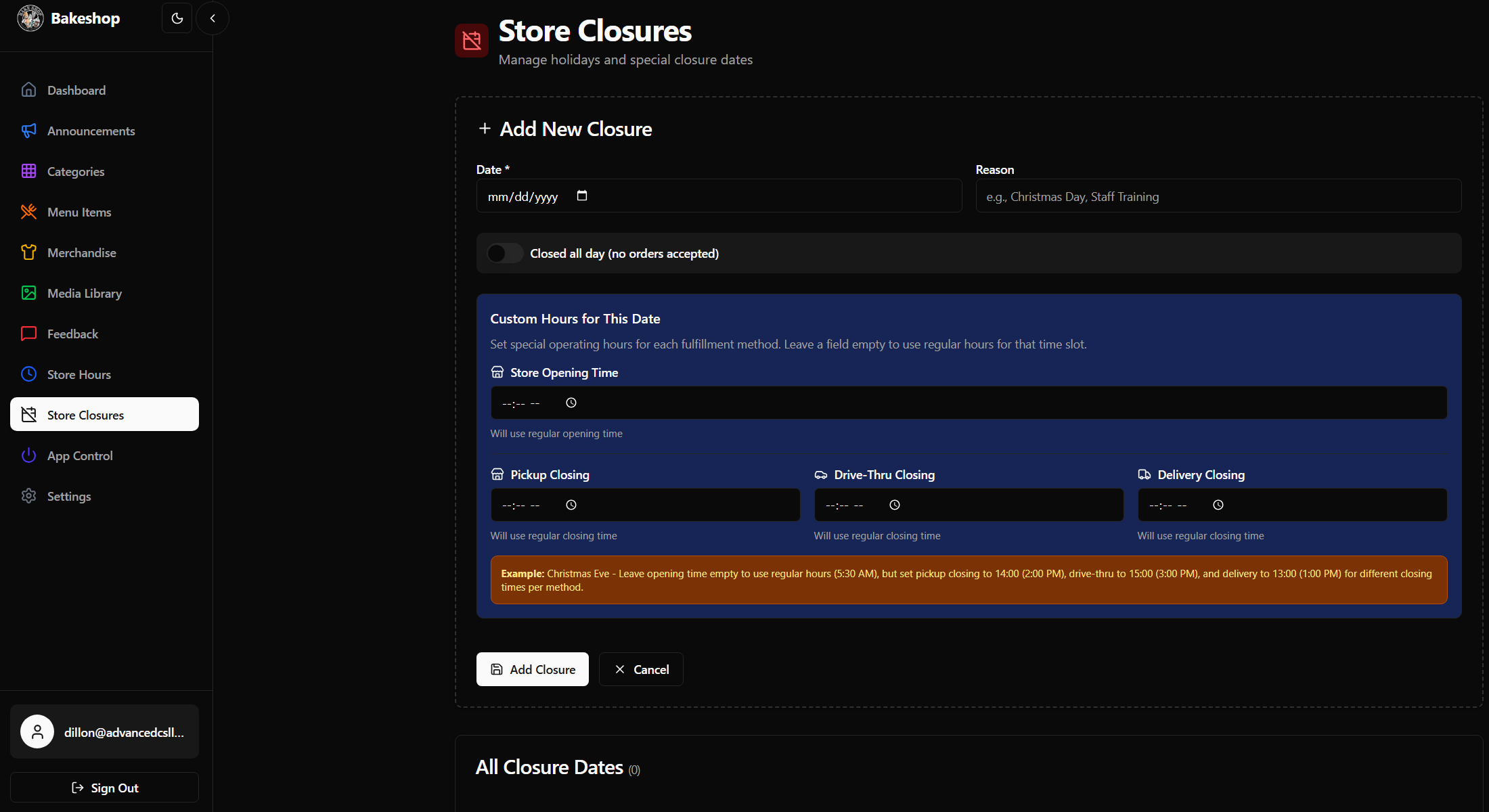Open Settings page
The height and width of the screenshot is (812, 1489).
[104, 496]
